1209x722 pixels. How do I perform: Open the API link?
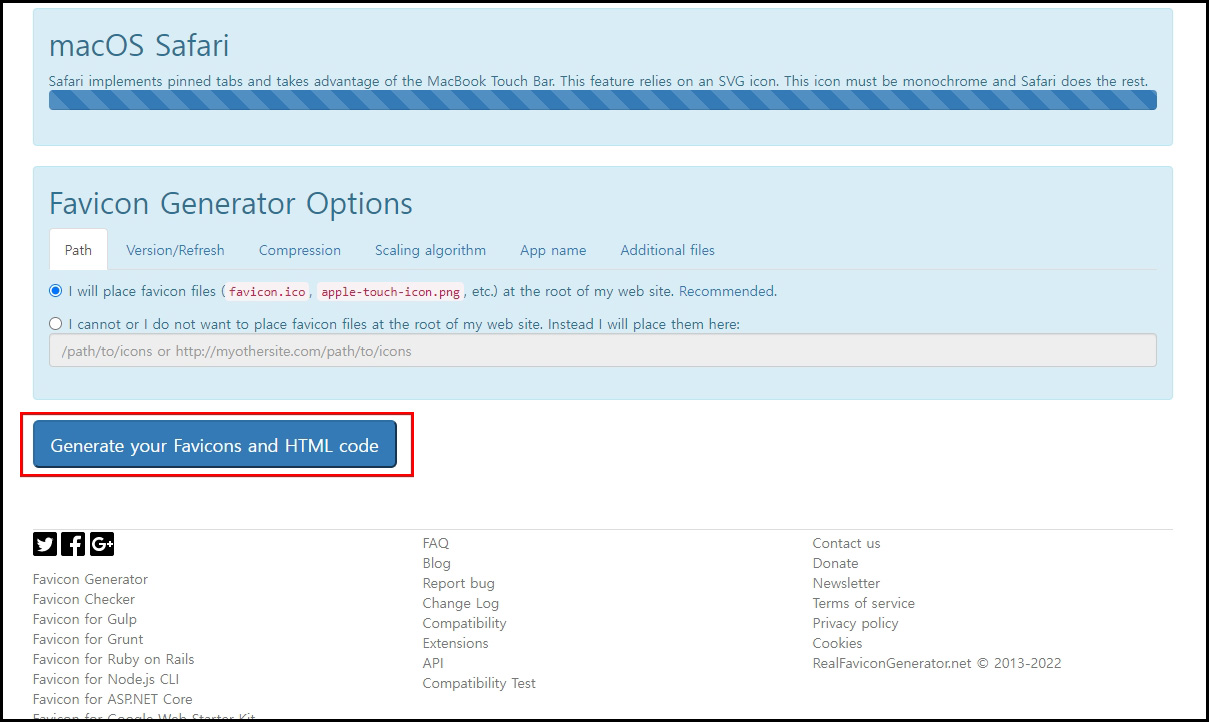[433, 663]
